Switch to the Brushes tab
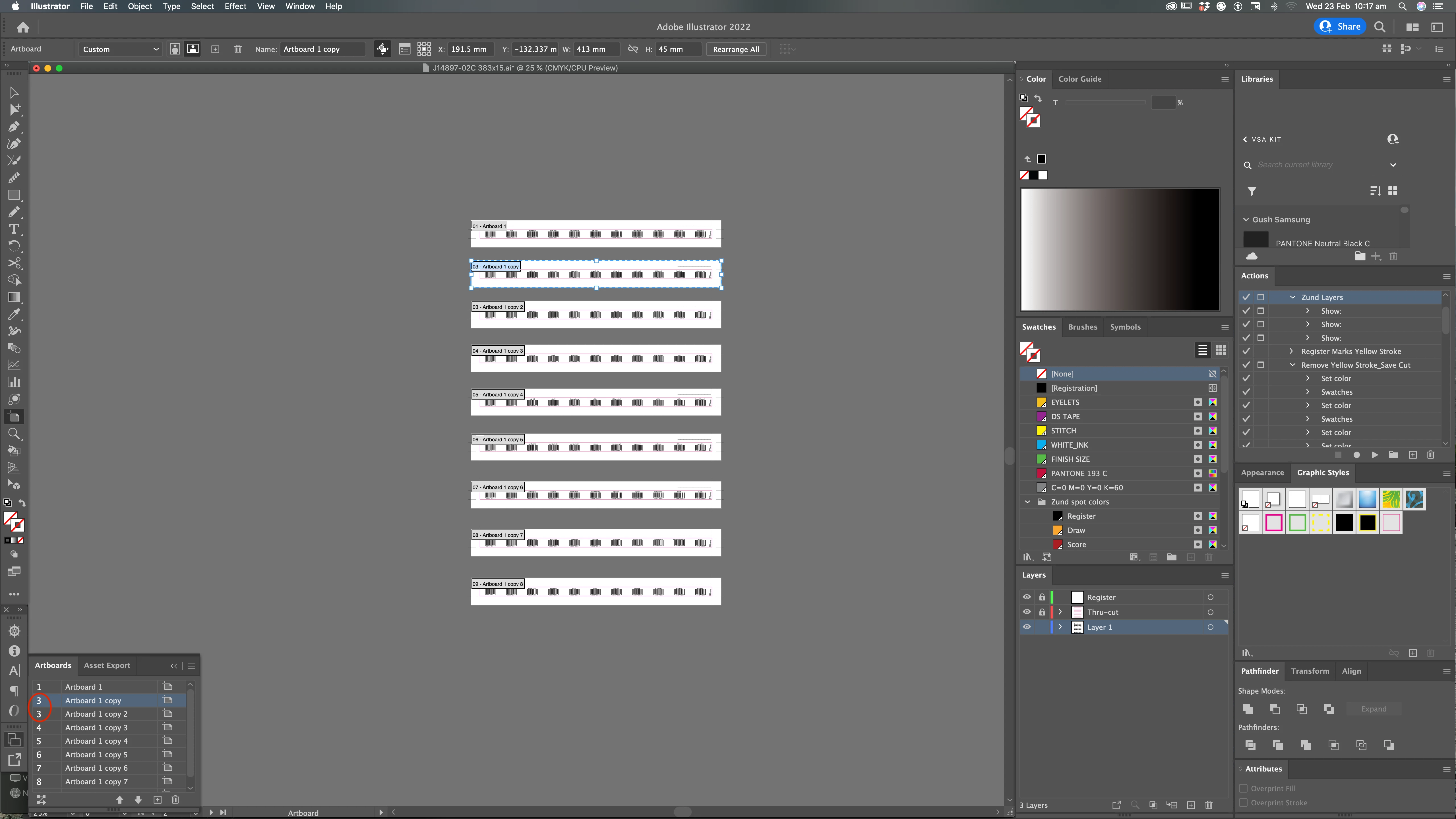 (x=1082, y=327)
